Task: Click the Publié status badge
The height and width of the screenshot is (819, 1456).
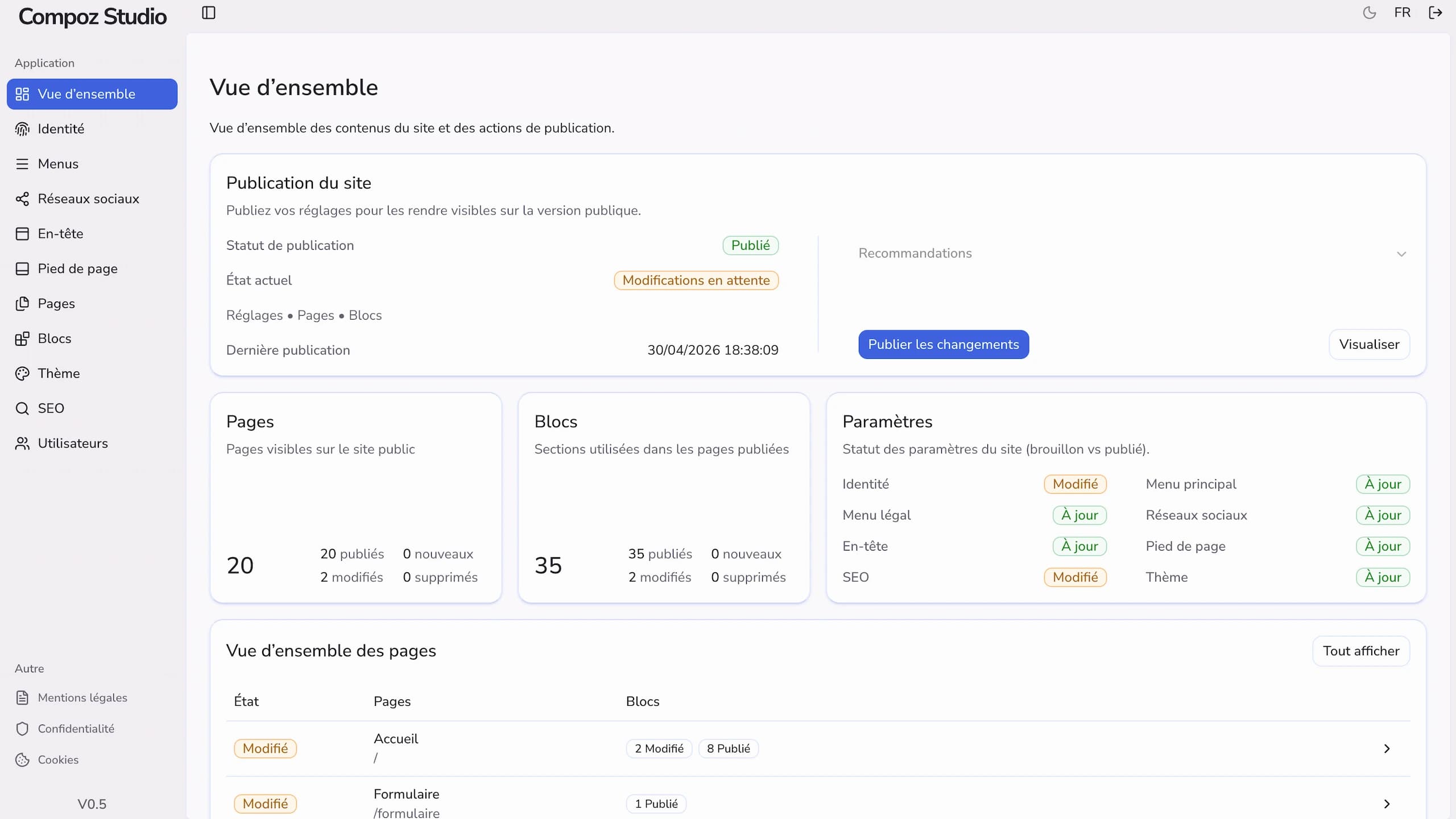Action: [750, 245]
